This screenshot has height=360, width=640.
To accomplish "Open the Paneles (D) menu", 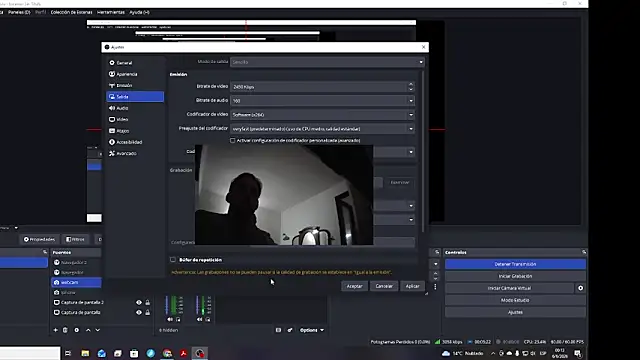I will click(19, 12).
